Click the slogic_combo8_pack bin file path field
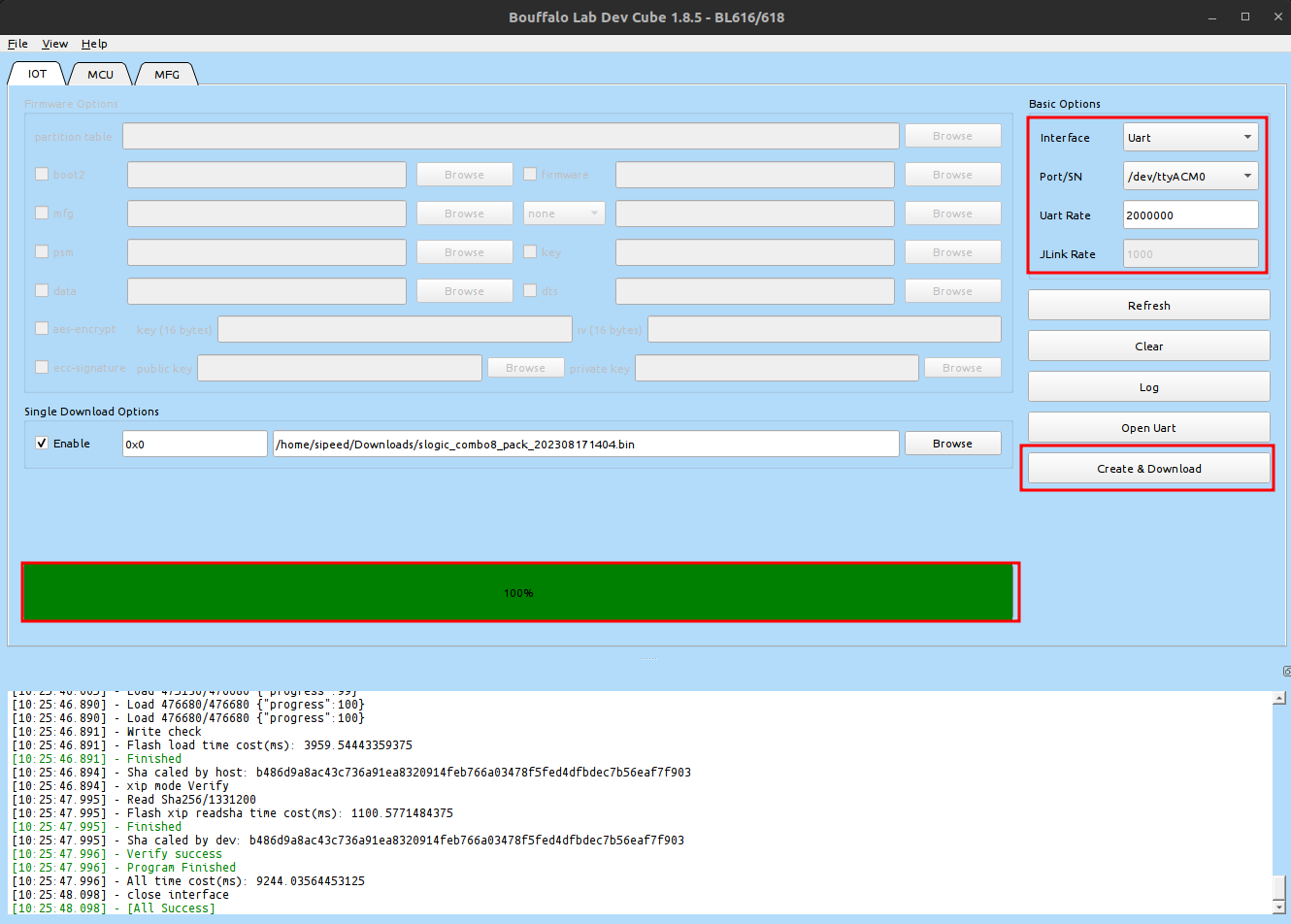Image resolution: width=1291 pixels, height=924 pixels. pos(585,444)
